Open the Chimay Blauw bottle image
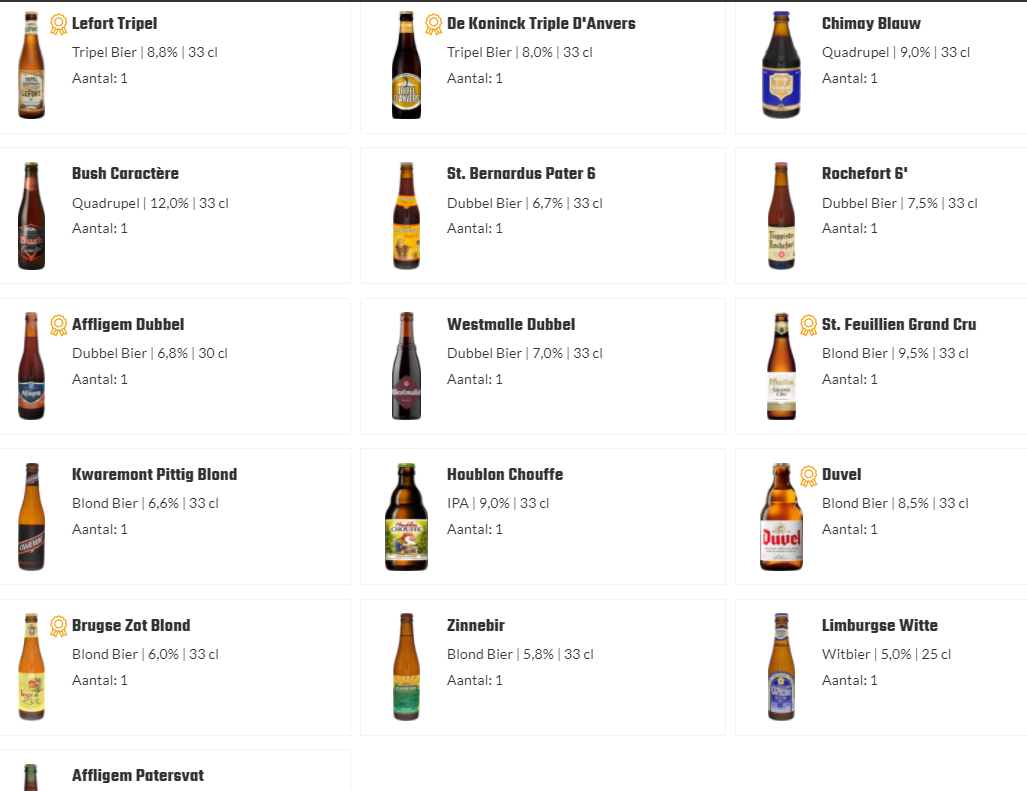1027x791 pixels. point(781,66)
